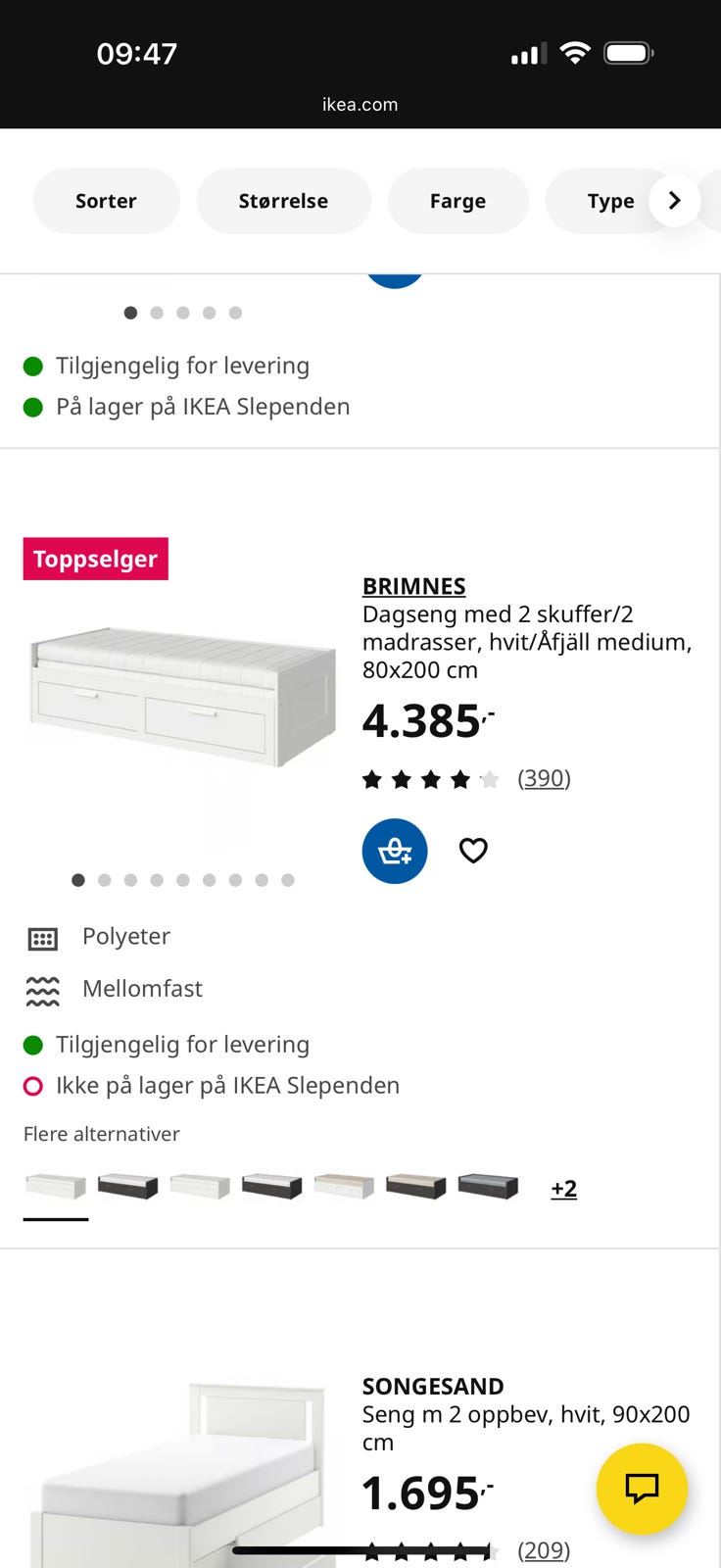Click the Polyeter material icon
Image resolution: width=721 pixels, height=1568 pixels.
[x=41, y=938]
